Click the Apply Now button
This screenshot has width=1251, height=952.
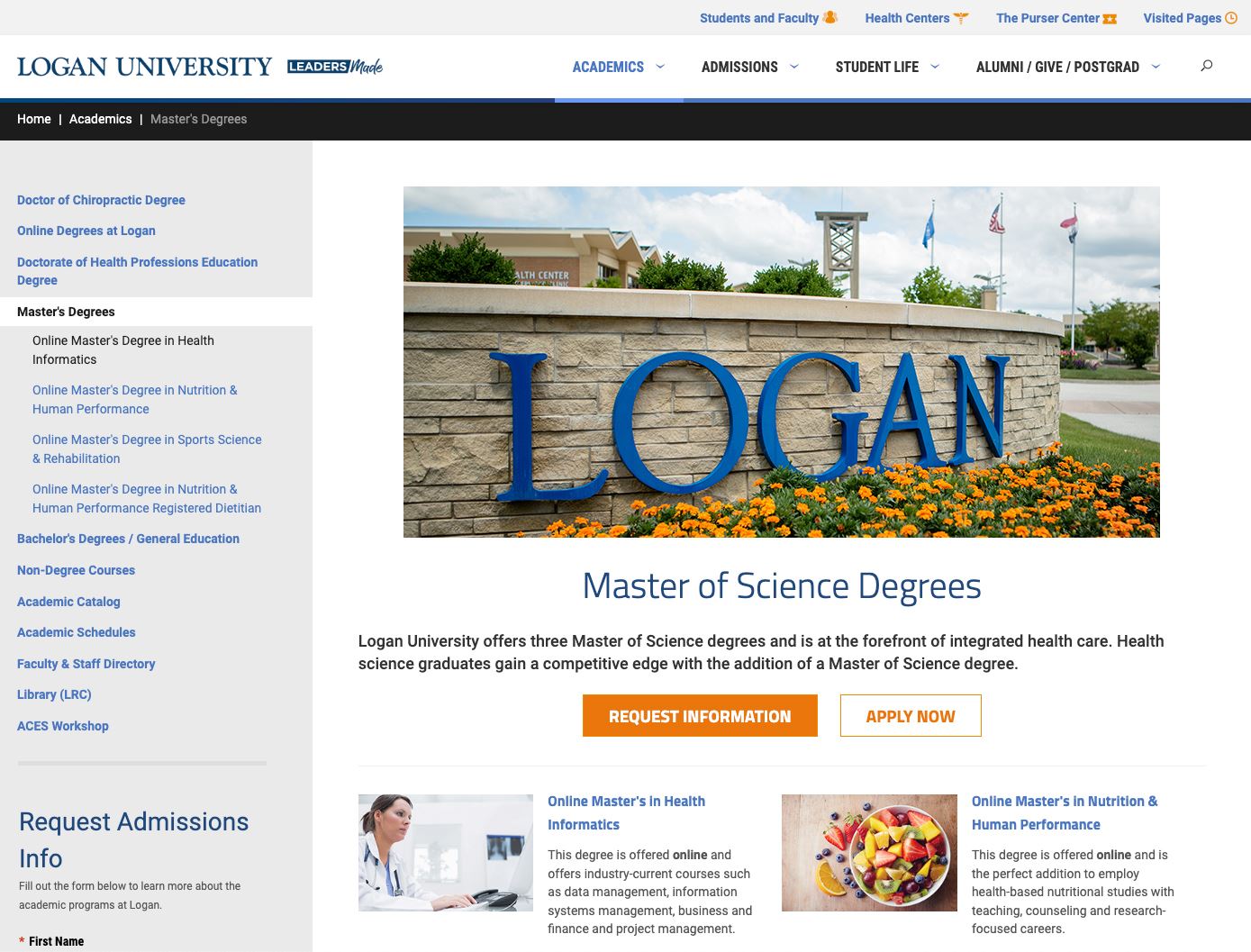coord(911,716)
